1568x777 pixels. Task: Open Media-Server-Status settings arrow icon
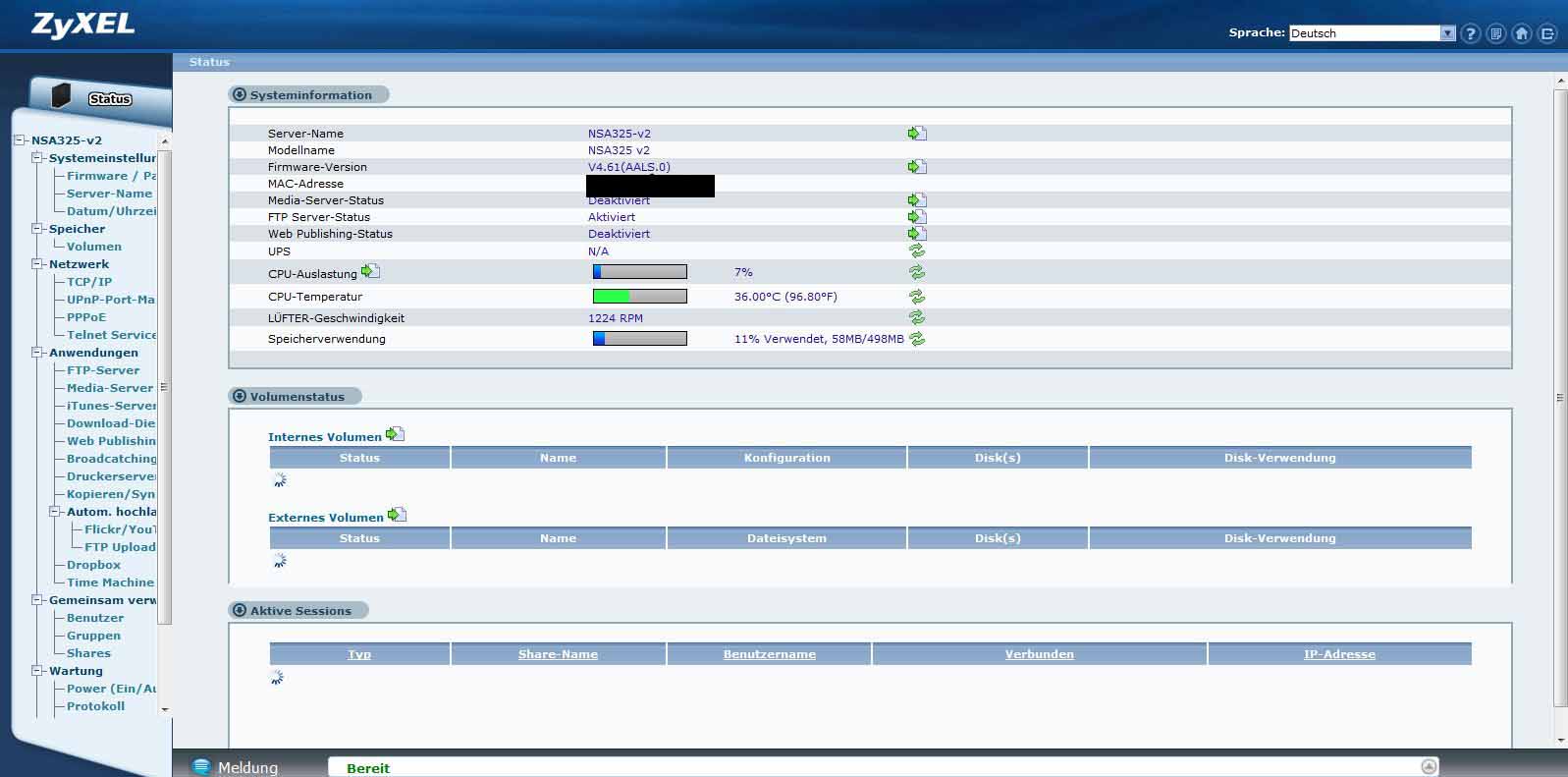(x=917, y=199)
